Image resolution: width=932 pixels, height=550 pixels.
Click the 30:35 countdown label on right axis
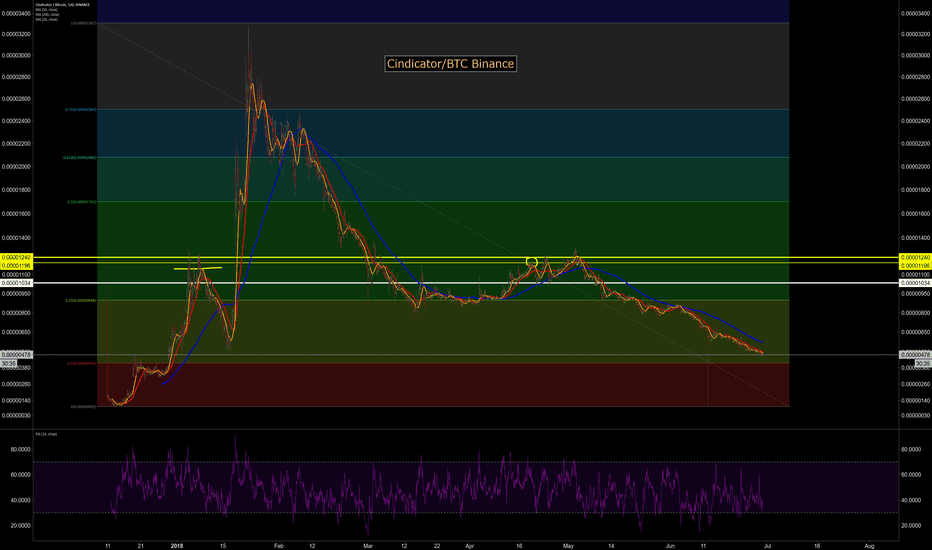tap(922, 363)
